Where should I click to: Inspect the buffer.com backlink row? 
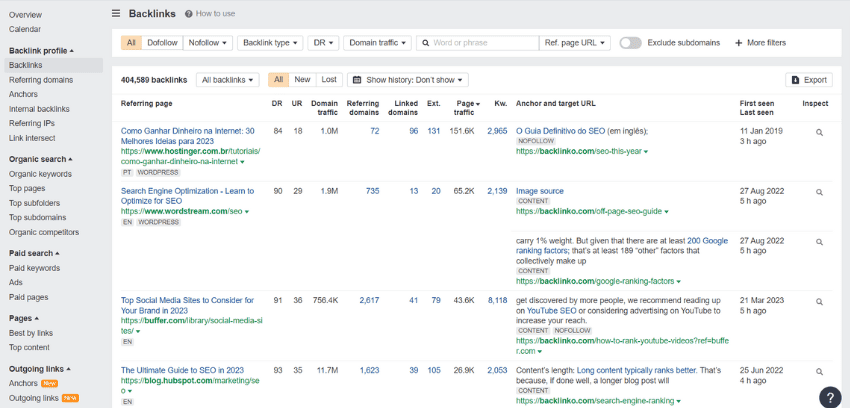[819, 302]
